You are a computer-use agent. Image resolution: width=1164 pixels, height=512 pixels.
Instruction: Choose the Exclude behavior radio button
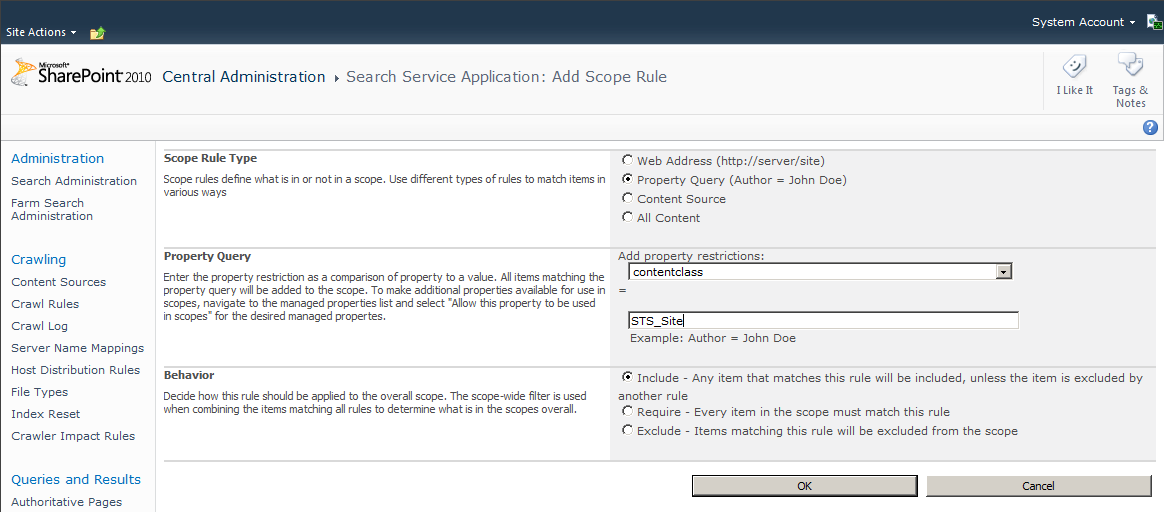pyautogui.click(x=628, y=430)
